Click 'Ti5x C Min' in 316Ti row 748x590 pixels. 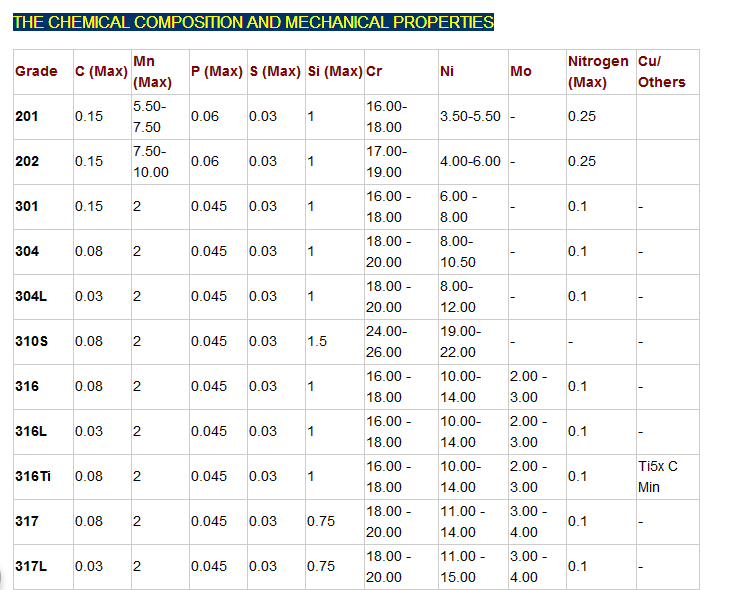pyautogui.click(x=658, y=476)
